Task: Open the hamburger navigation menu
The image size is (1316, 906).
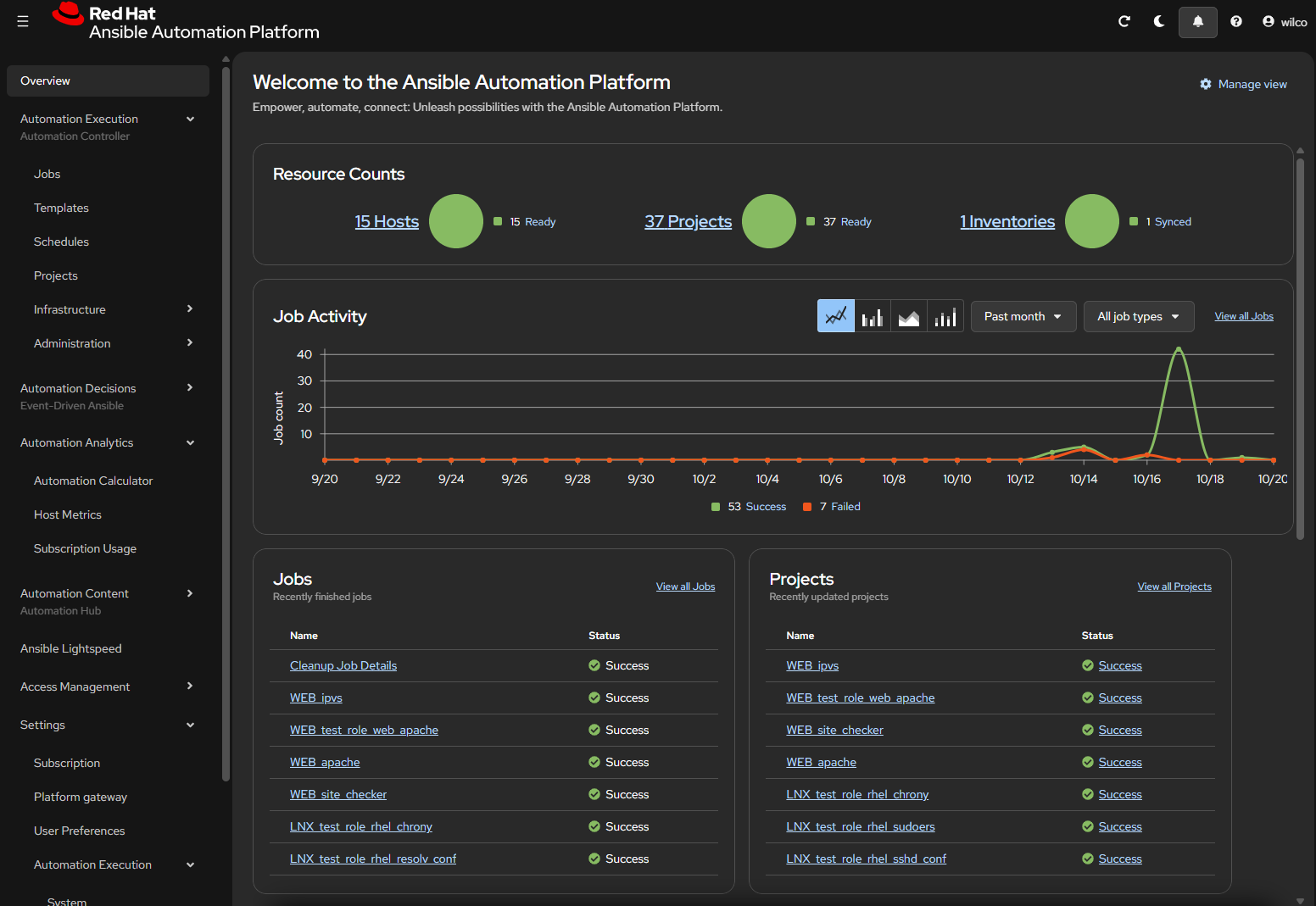Action: point(23,21)
